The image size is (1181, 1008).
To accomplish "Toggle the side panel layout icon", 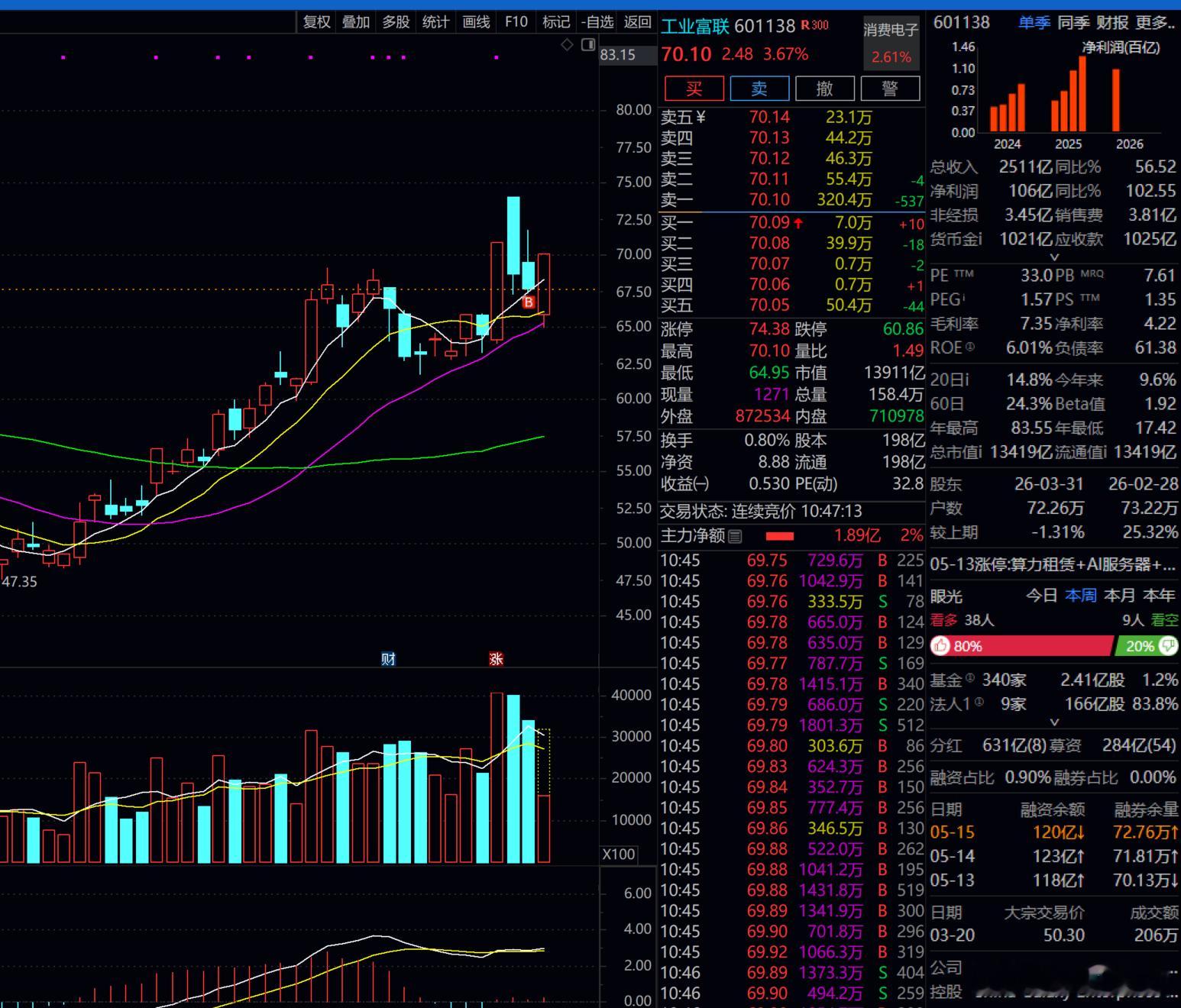I will point(588,45).
